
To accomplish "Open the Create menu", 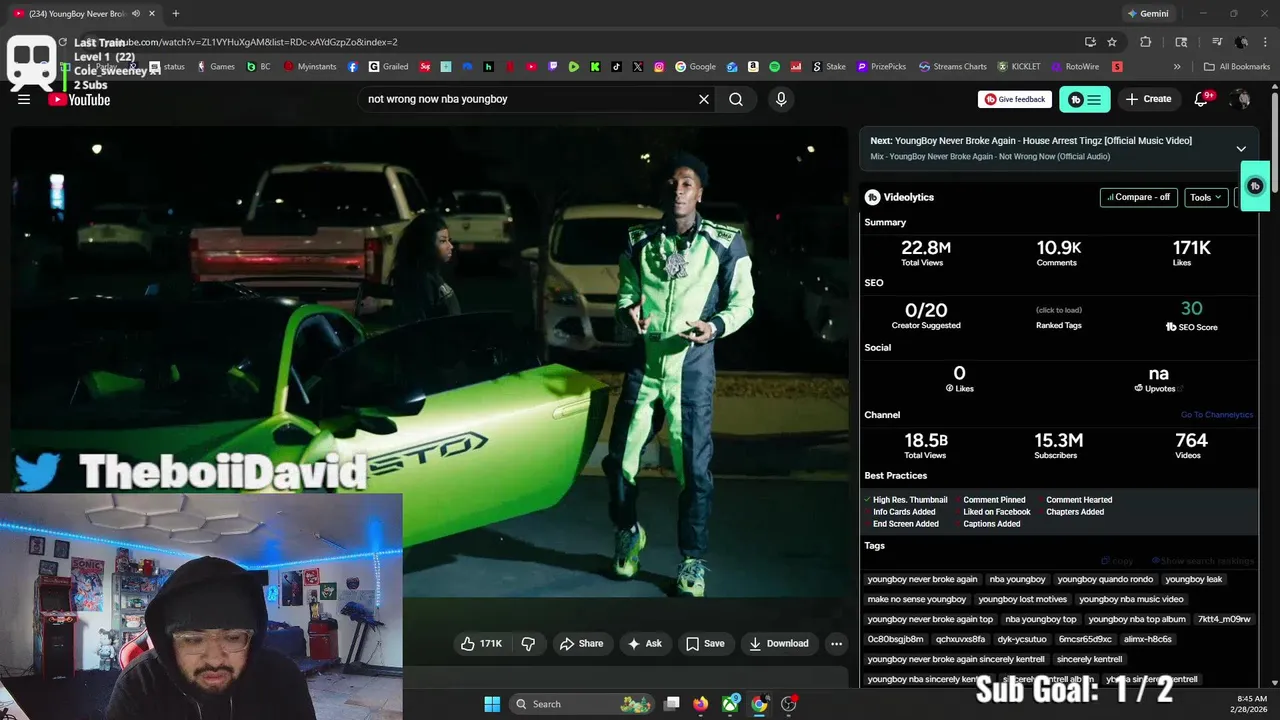I will pos(1148,99).
